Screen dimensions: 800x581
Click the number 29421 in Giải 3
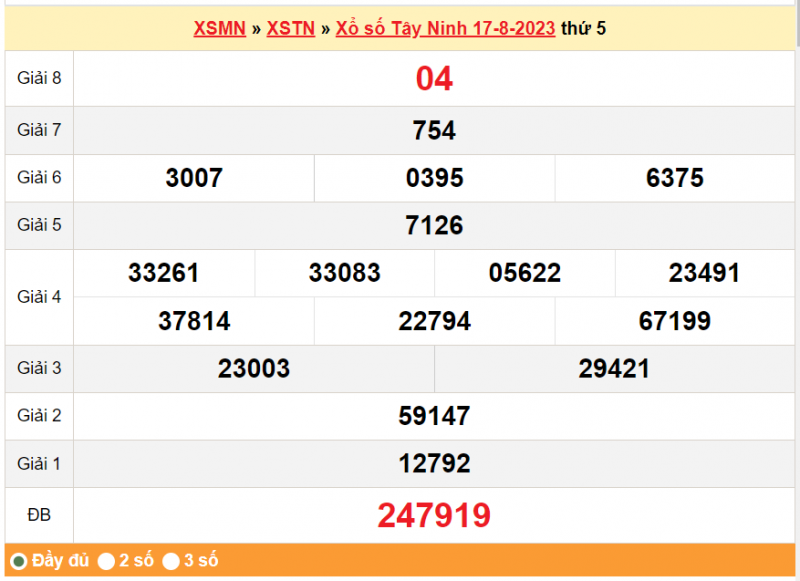click(x=615, y=368)
